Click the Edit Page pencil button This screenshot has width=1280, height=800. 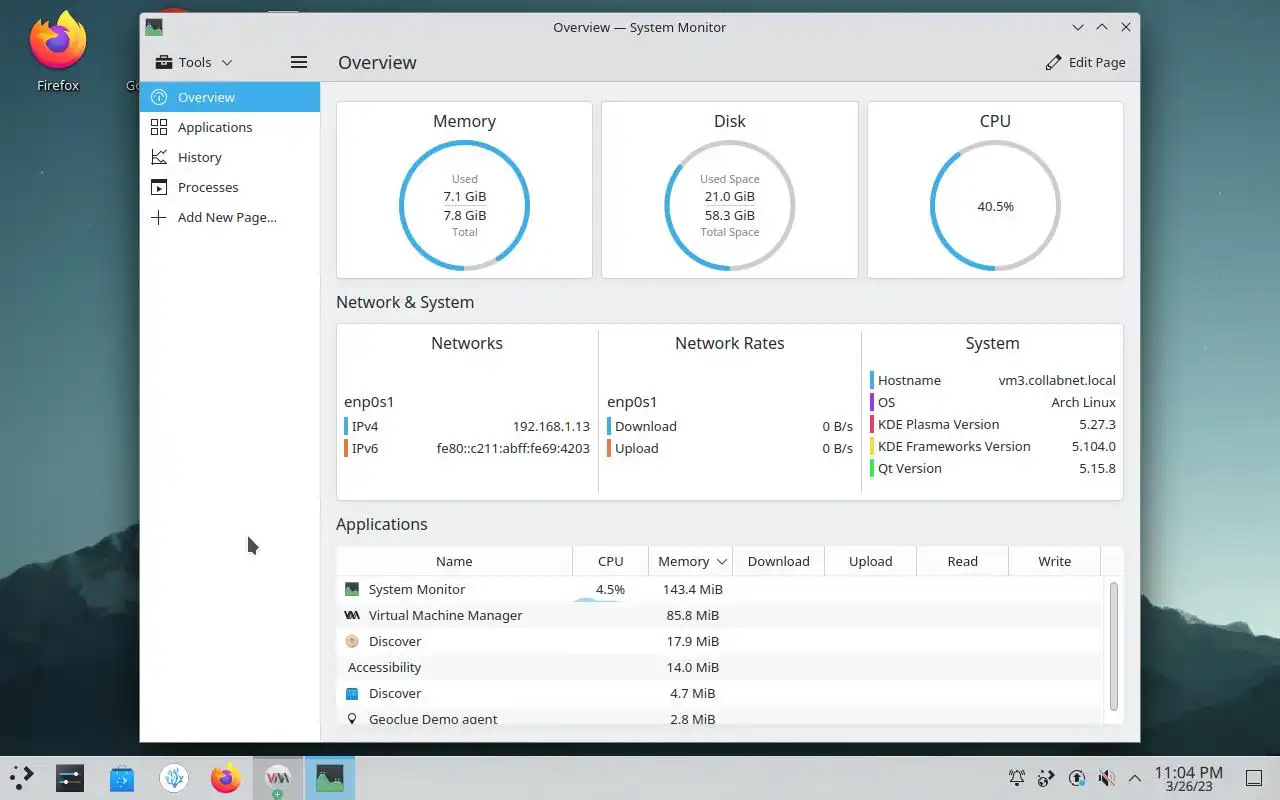(x=1085, y=62)
